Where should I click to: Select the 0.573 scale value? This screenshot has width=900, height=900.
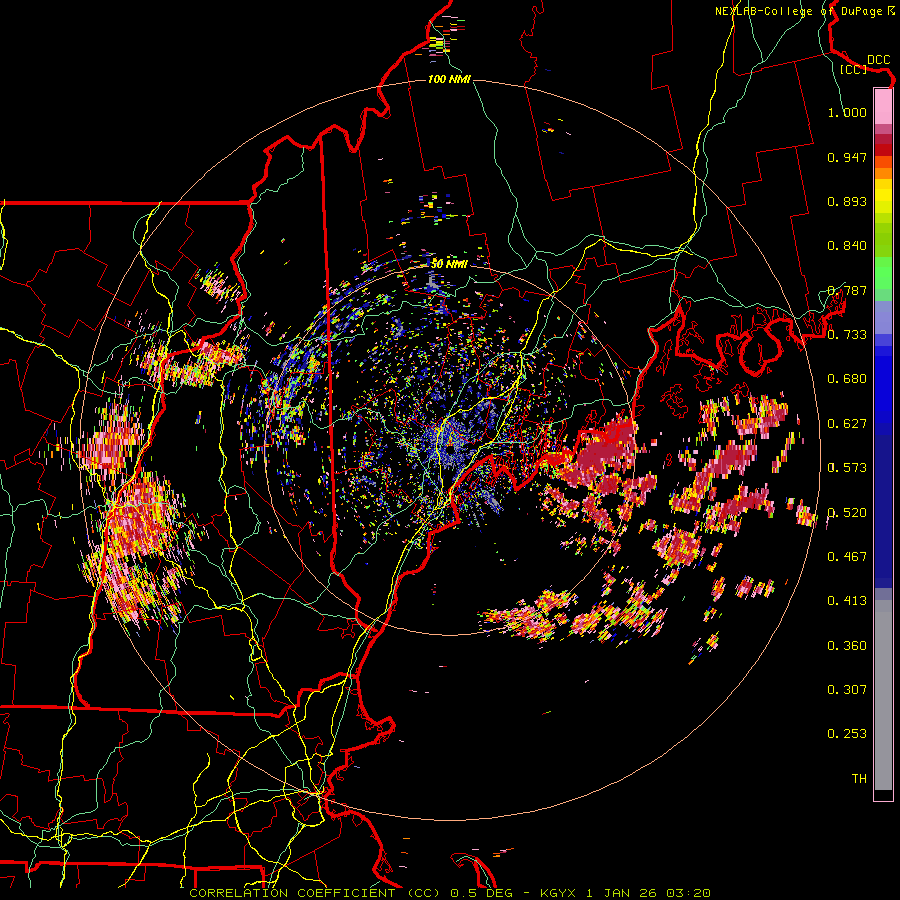coord(847,468)
